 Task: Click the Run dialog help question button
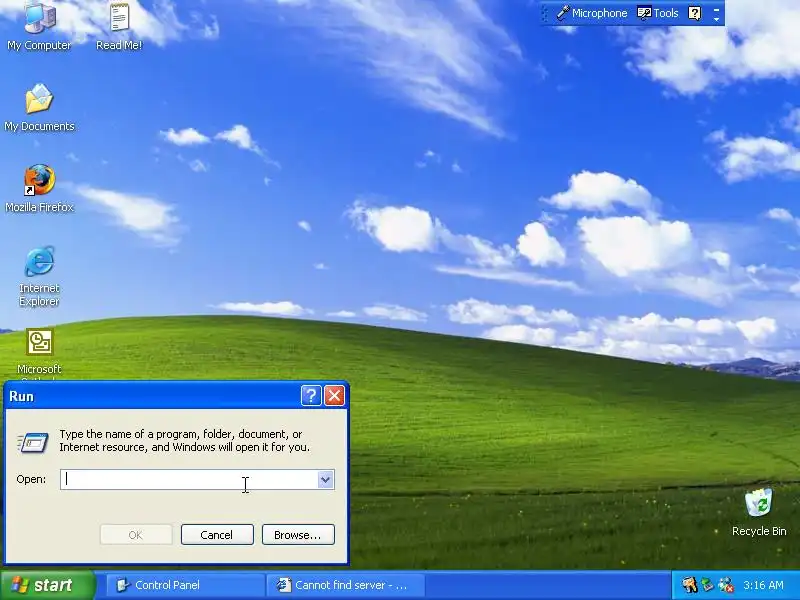point(311,395)
